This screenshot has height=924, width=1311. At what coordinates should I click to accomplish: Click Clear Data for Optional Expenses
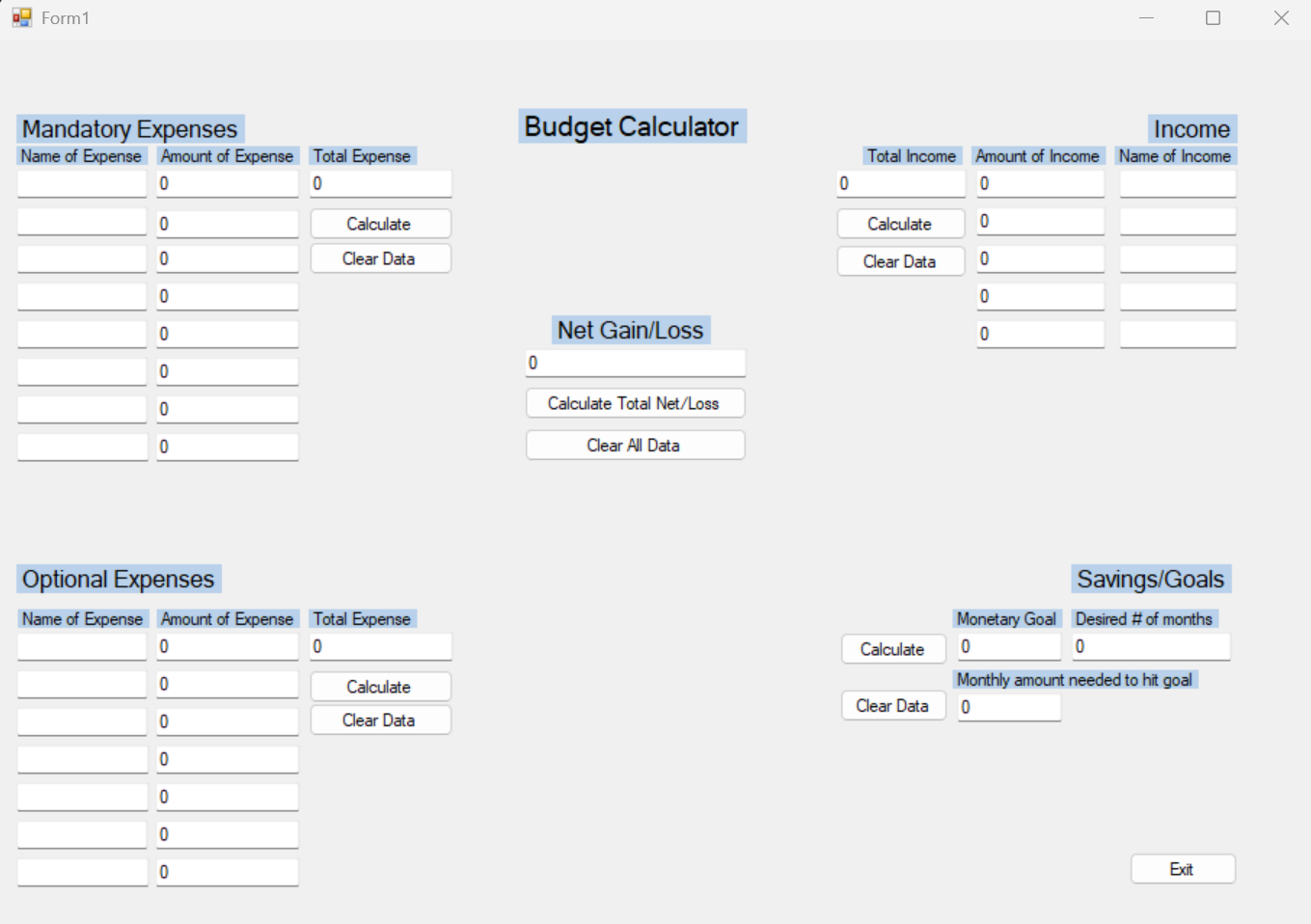[380, 720]
